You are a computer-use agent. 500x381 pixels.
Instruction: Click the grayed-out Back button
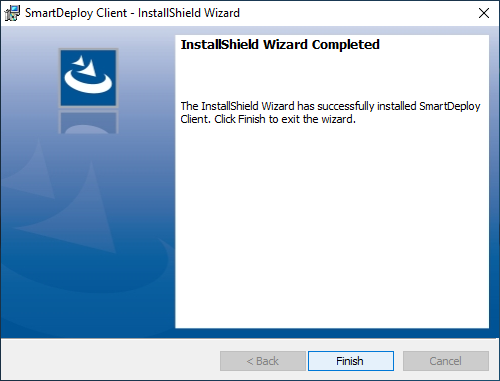263,361
